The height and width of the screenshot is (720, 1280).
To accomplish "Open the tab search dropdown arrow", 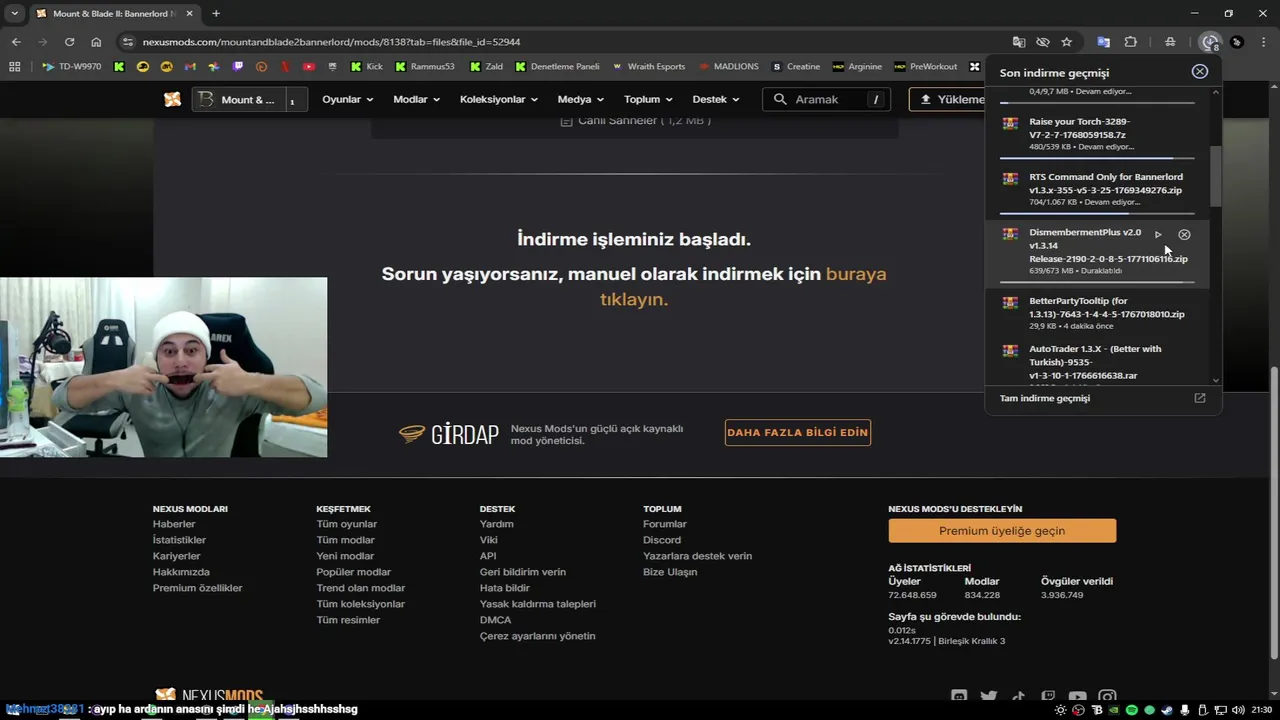I will pos(14,13).
